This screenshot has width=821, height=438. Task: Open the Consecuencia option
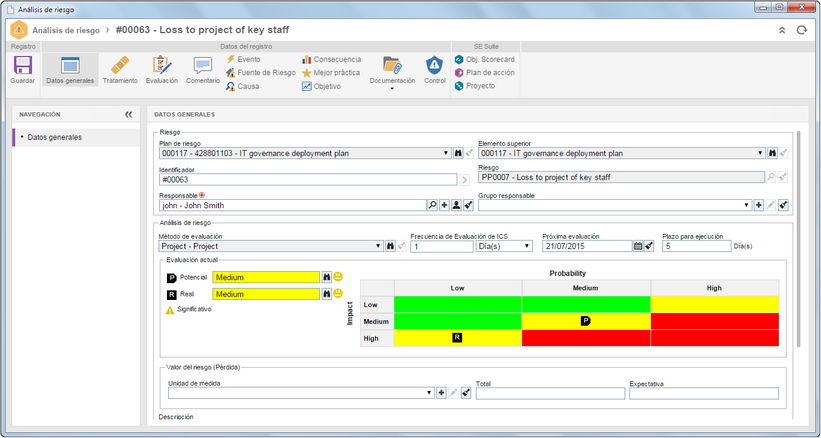tap(331, 59)
